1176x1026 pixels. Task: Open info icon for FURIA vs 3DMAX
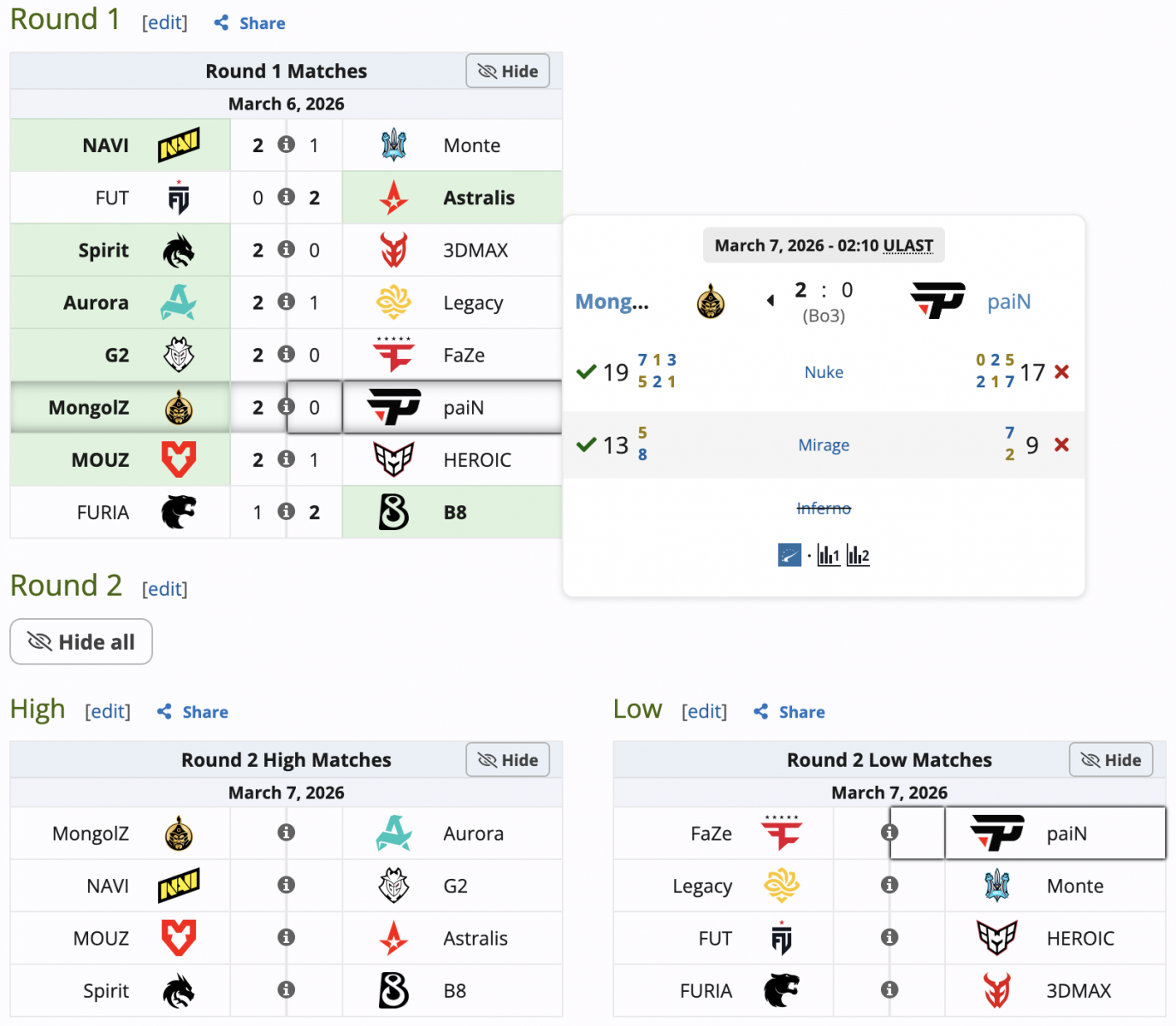[x=889, y=989]
